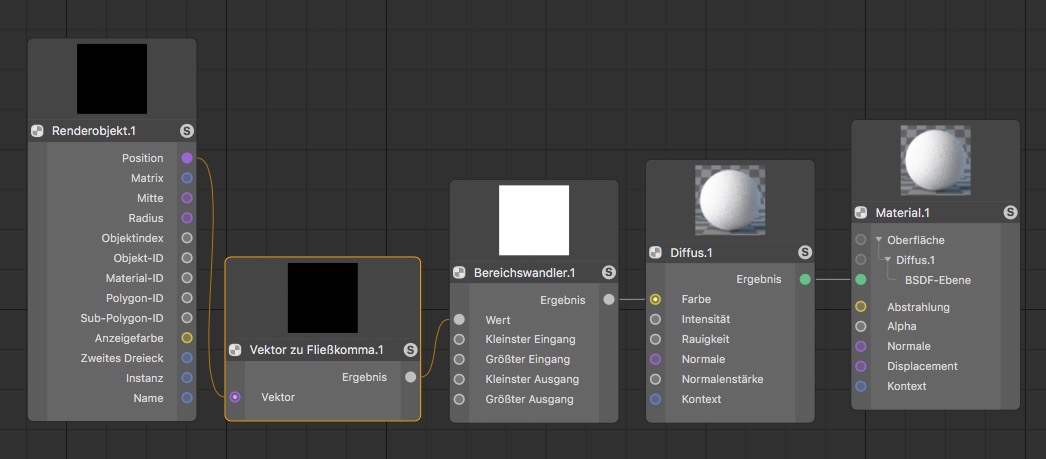
Task: Click the Instanz output port
Action: (x=187, y=378)
